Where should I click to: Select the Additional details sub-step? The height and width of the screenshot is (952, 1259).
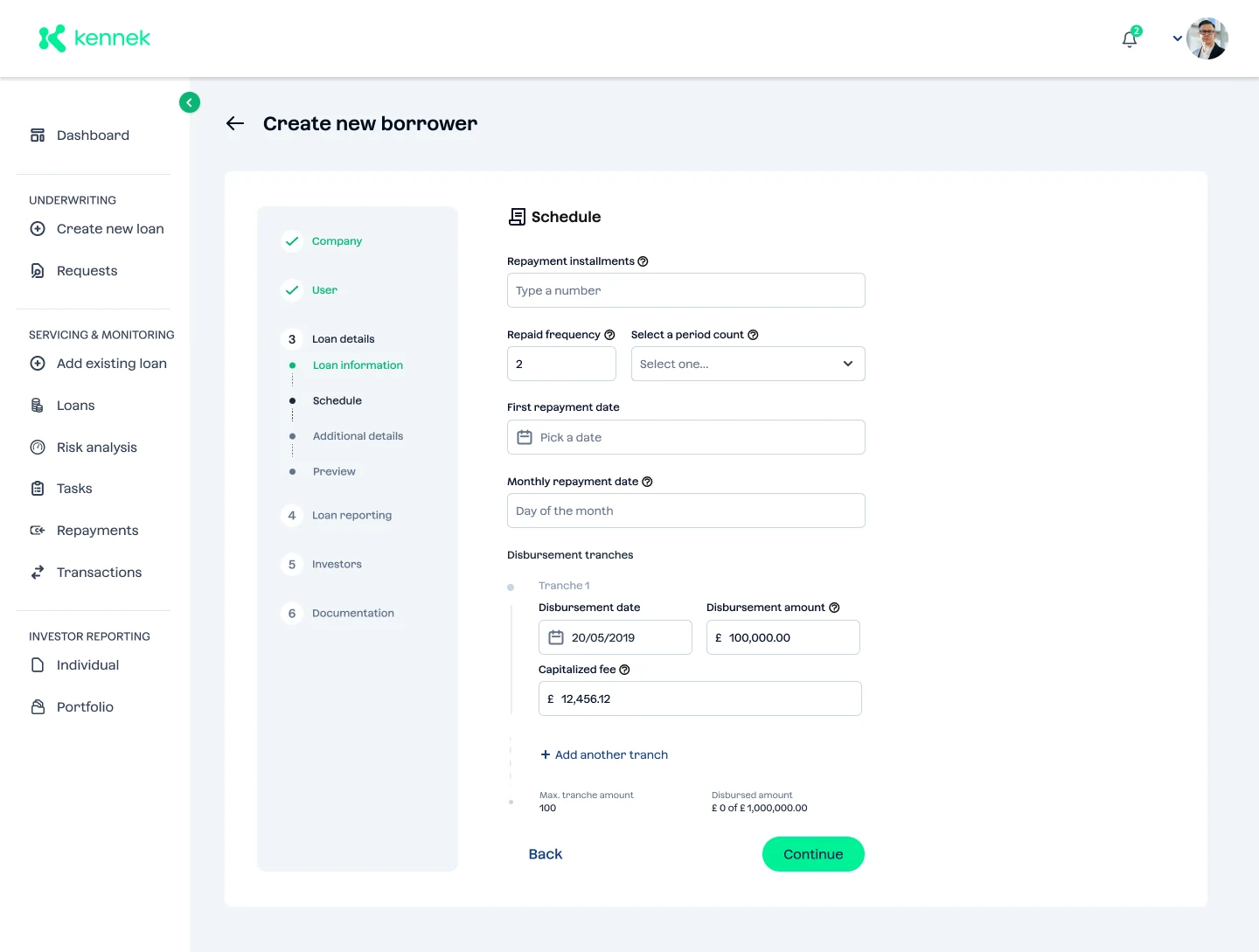(358, 436)
